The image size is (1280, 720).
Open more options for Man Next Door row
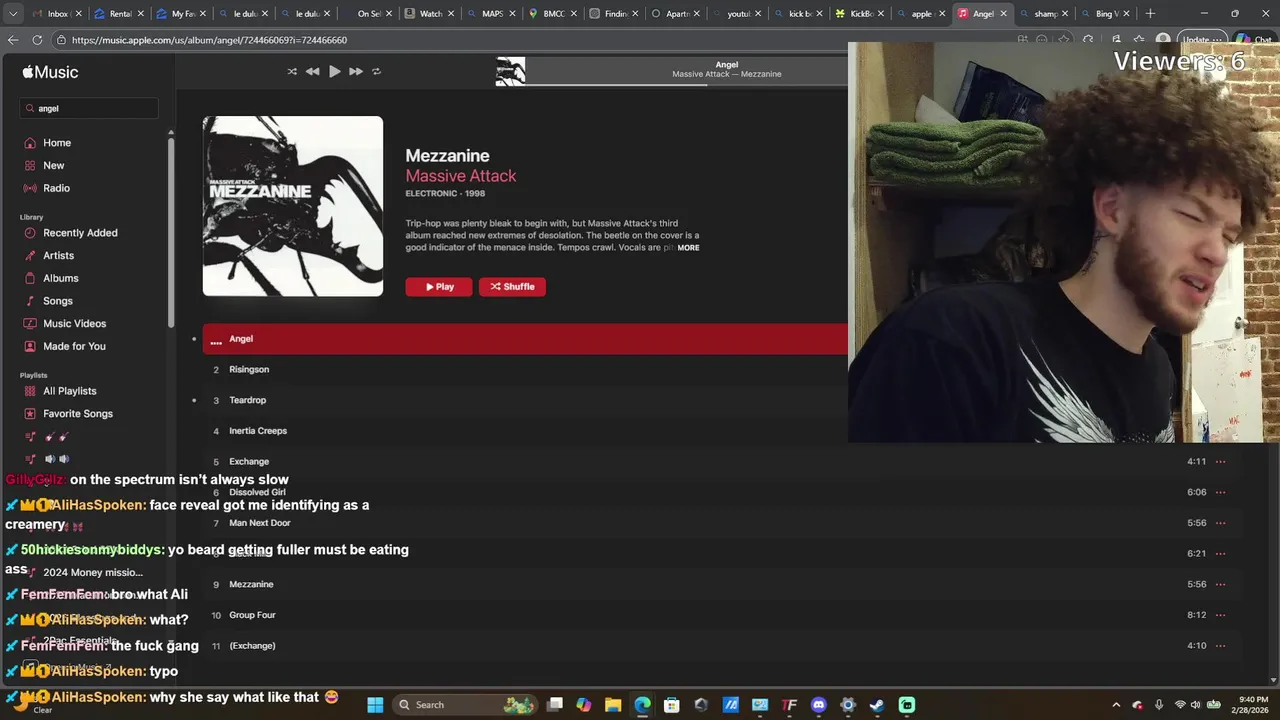(1220, 523)
